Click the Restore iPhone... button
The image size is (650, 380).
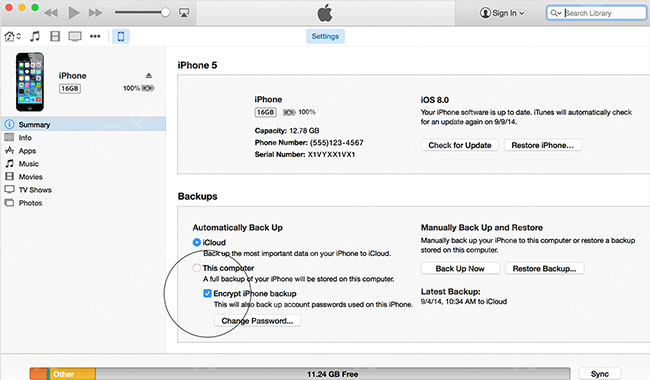point(543,145)
